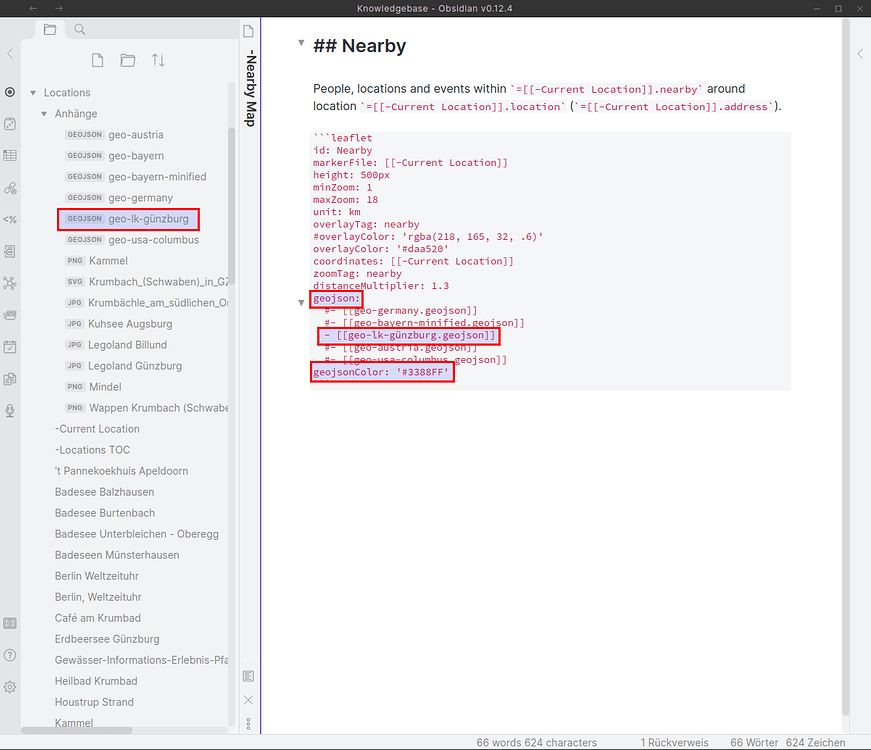Viewport: 871px width, 750px height.
Task: Open the graph view icon
Action: click(10, 283)
